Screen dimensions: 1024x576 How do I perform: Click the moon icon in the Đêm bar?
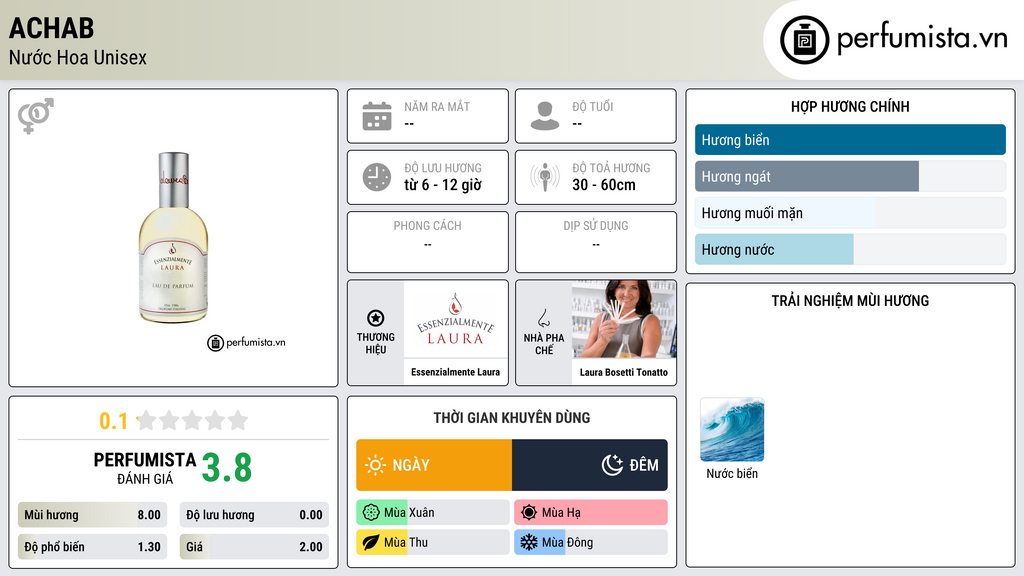pos(612,465)
